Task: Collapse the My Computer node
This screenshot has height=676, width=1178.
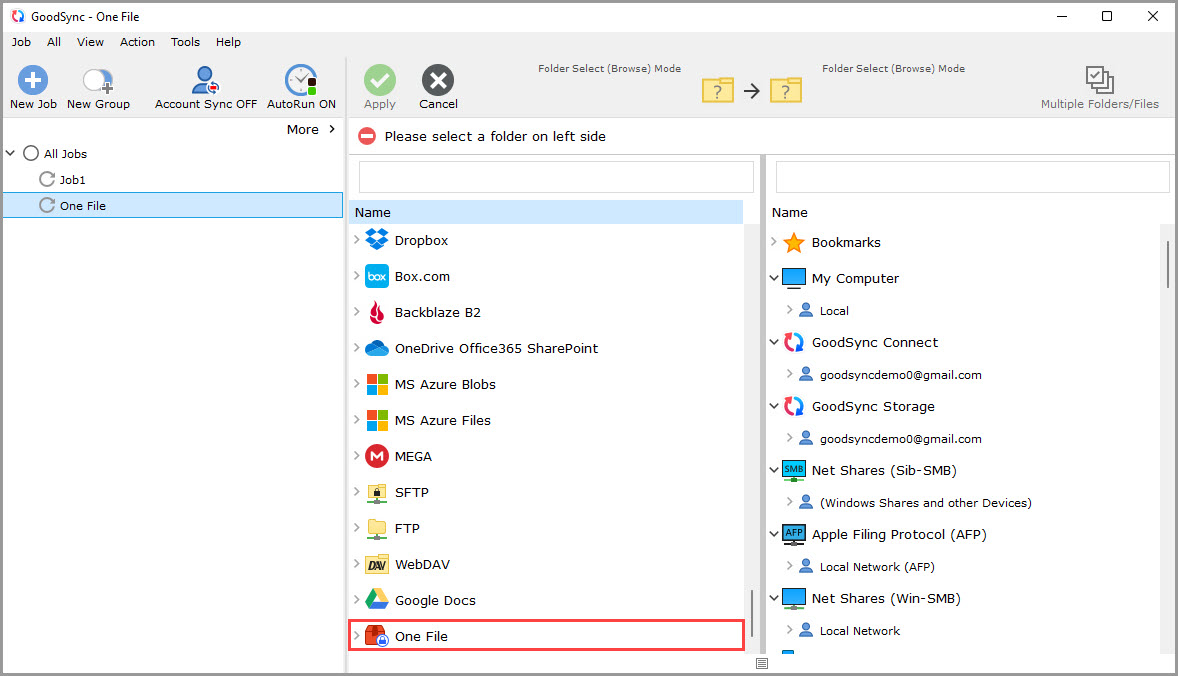Action: pos(774,278)
